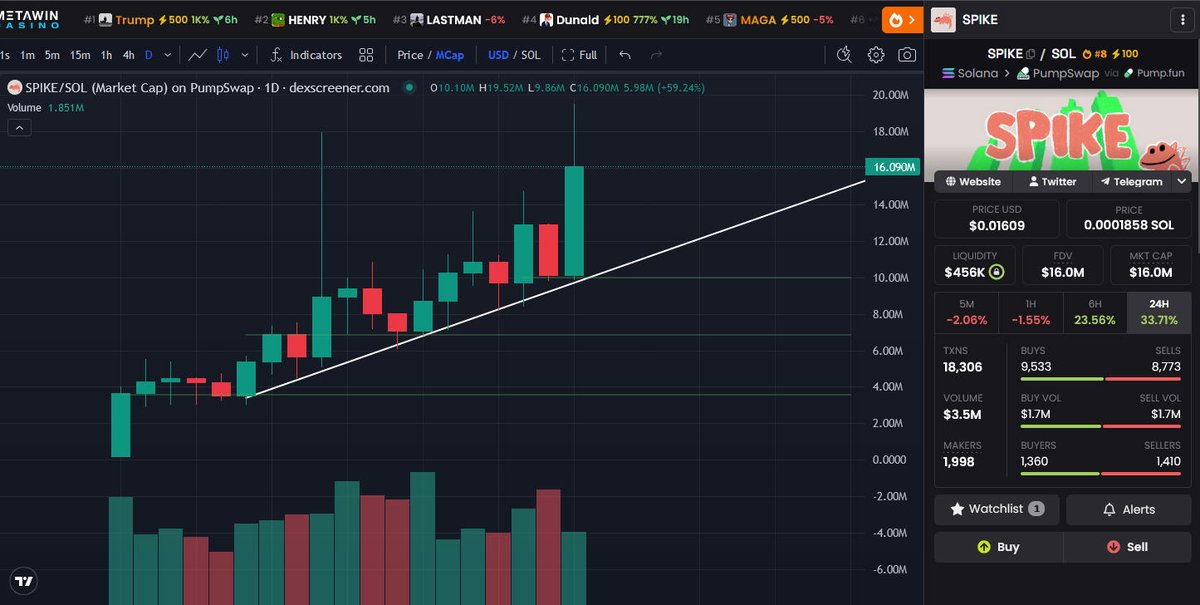Viewport: 1200px width, 605px height.
Task: Select the D daily timeframe
Action: pos(149,55)
